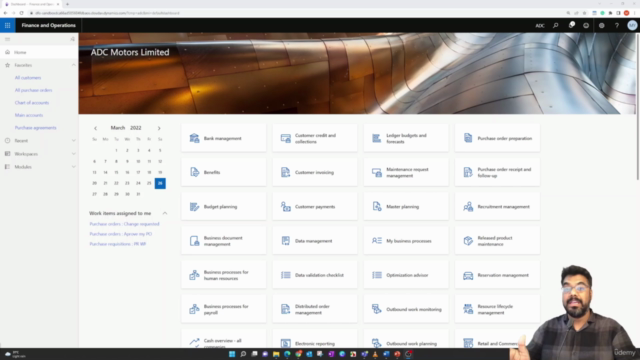Open Purchase requisitions: PR WF work item
Screen dimensions: 640x360
(118, 244)
